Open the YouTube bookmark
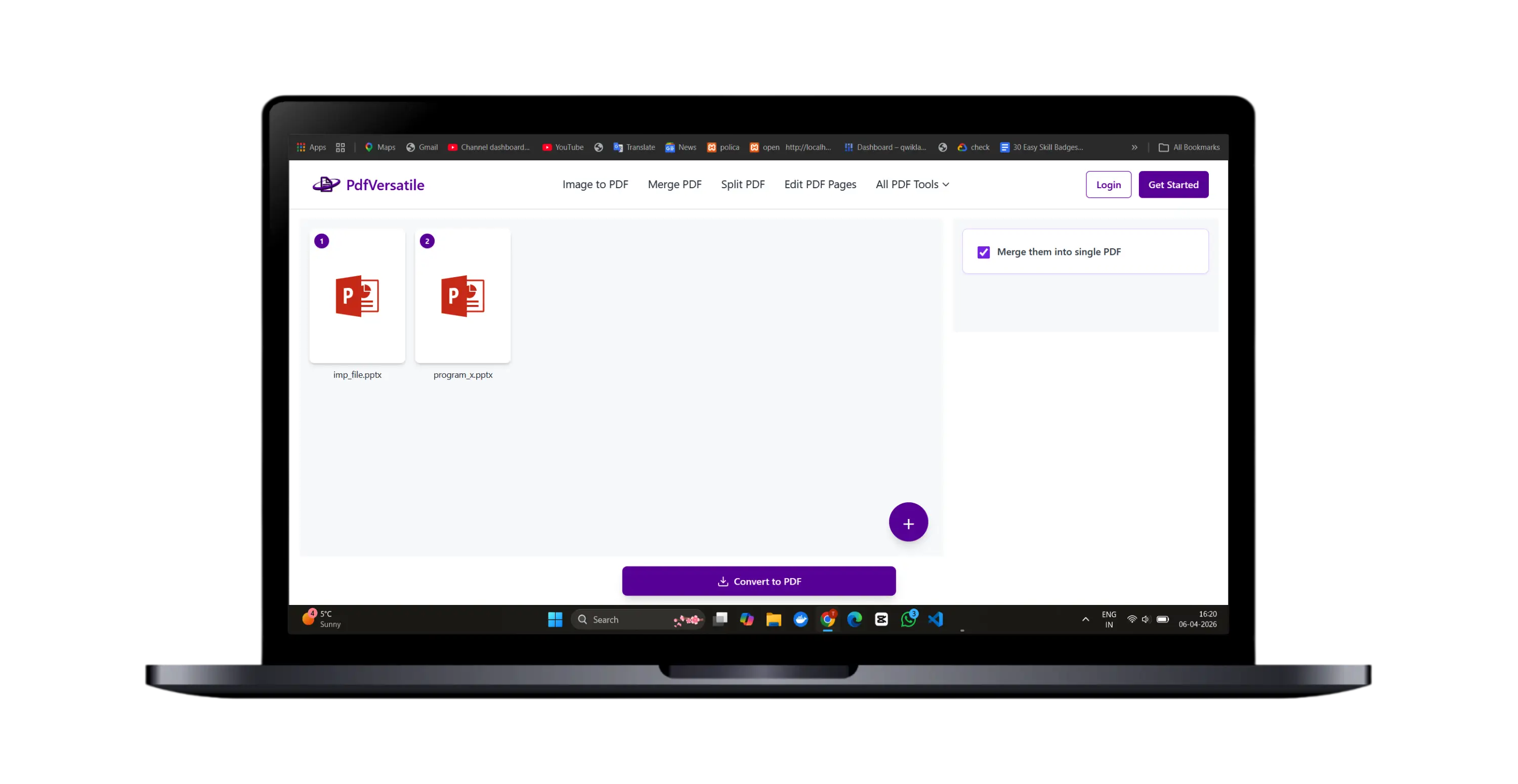 pyautogui.click(x=562, y=147)
